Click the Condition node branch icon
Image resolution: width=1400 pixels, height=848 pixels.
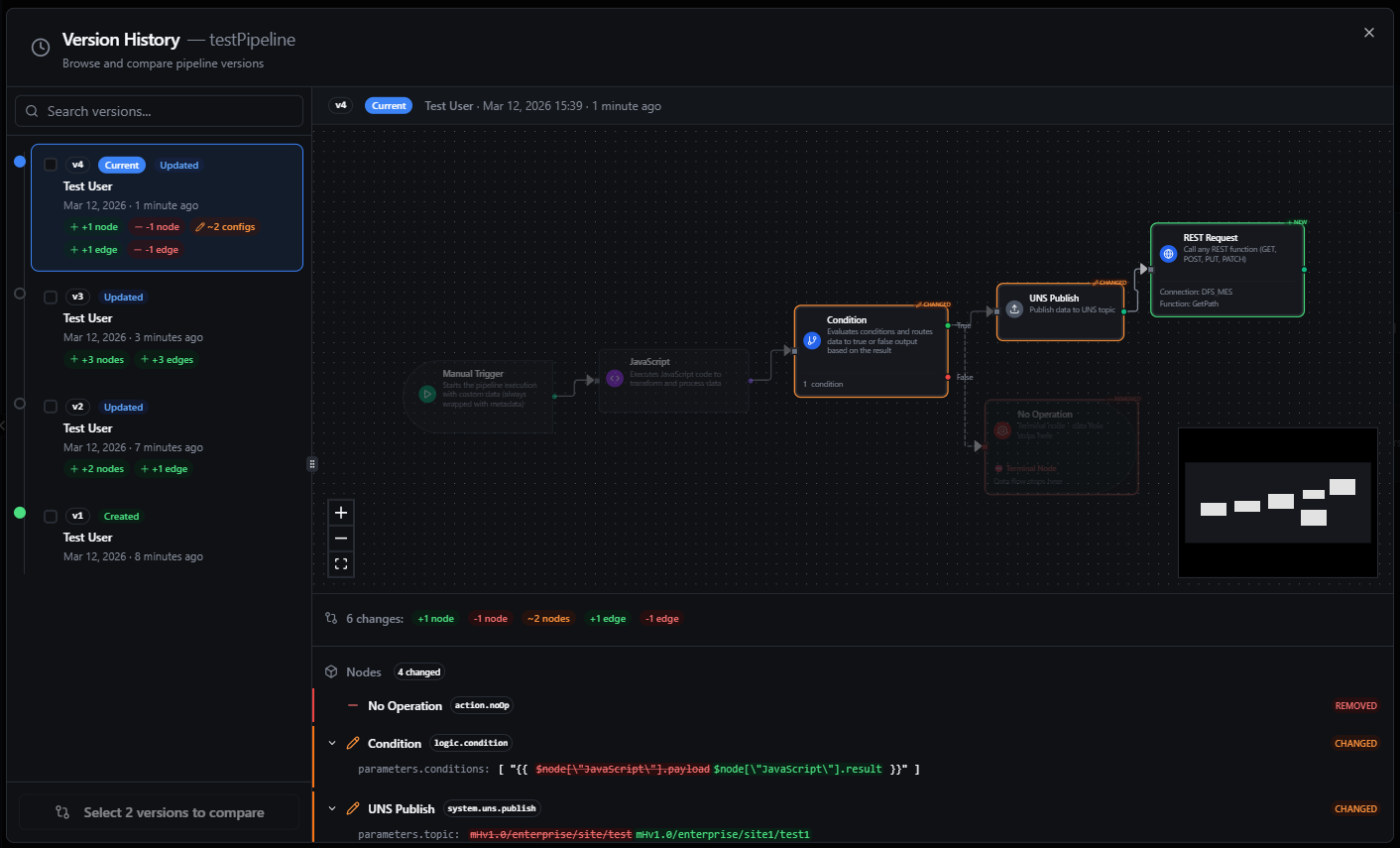[812, 340]
